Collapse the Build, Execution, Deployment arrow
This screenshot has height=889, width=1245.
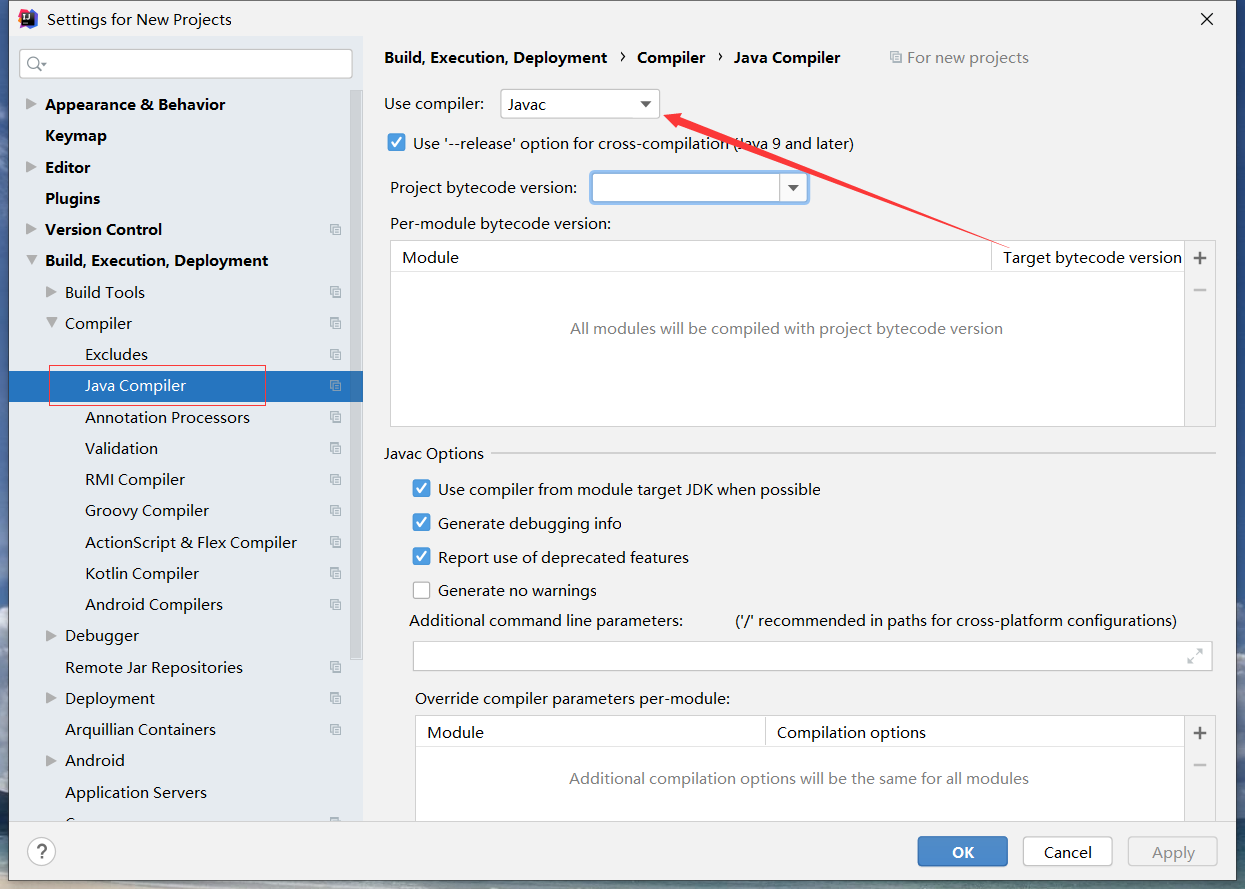coord(31,260)
